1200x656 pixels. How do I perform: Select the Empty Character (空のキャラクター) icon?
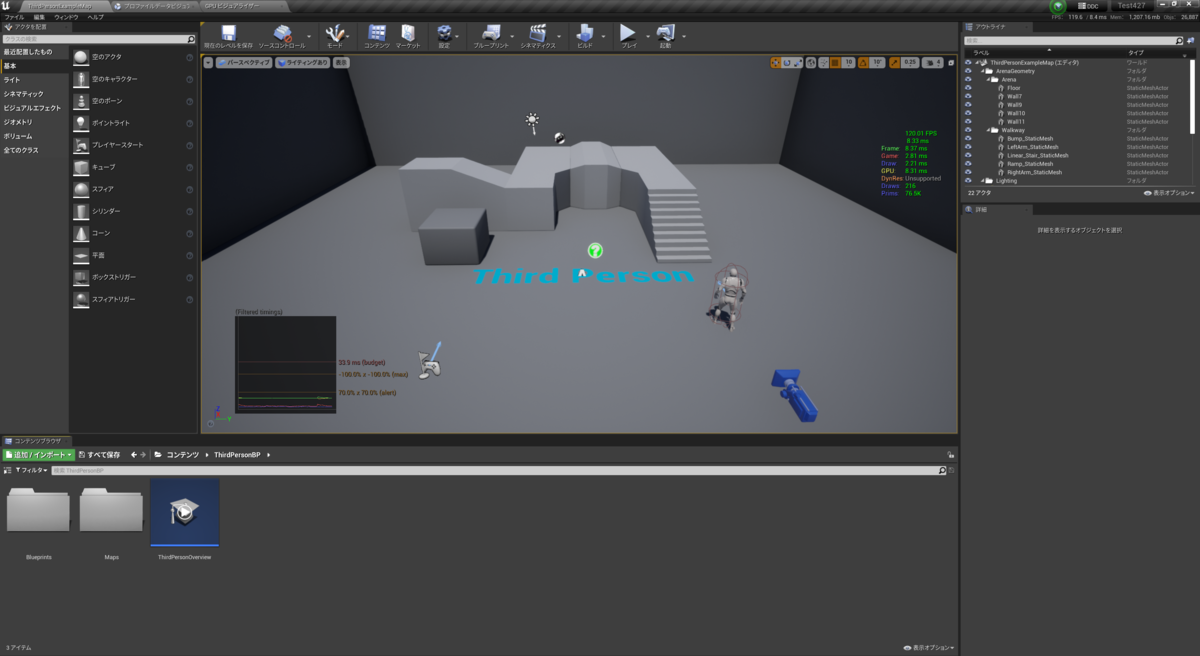coord(81,79)
